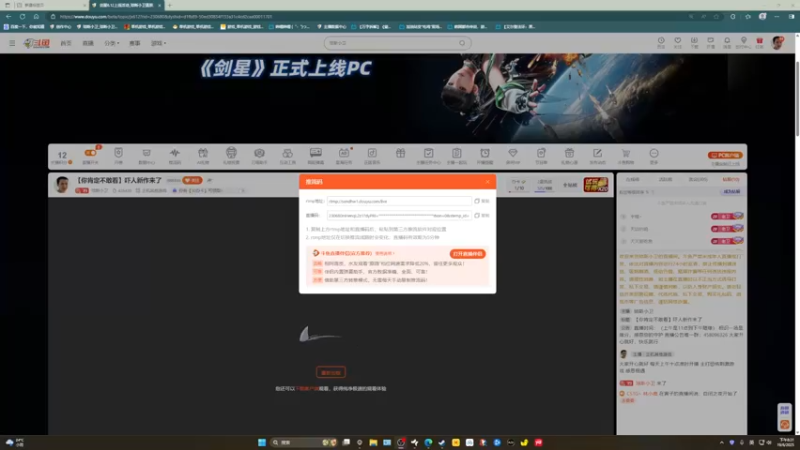
Task: Copy the stream key in the dialog
Action: pyautogui.click(x=482, y=215)
